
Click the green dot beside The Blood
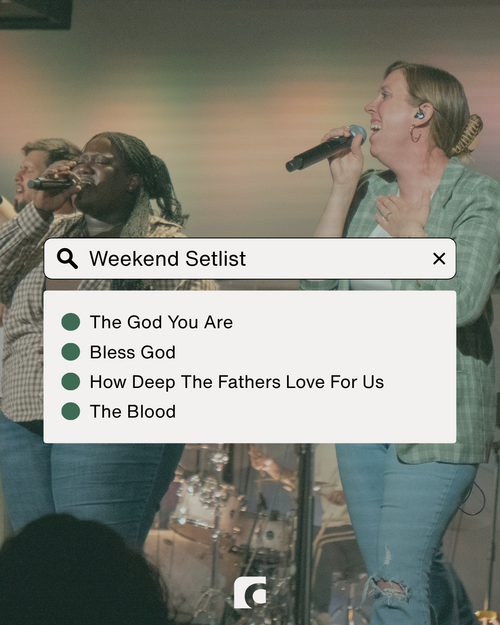(x=71, y=411)
